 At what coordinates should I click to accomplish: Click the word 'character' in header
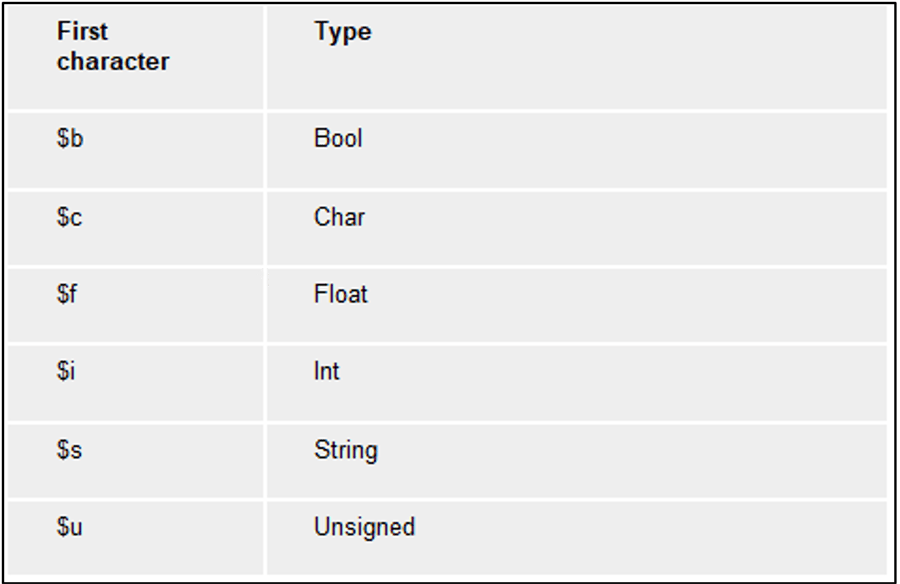[x=113, y=61]
